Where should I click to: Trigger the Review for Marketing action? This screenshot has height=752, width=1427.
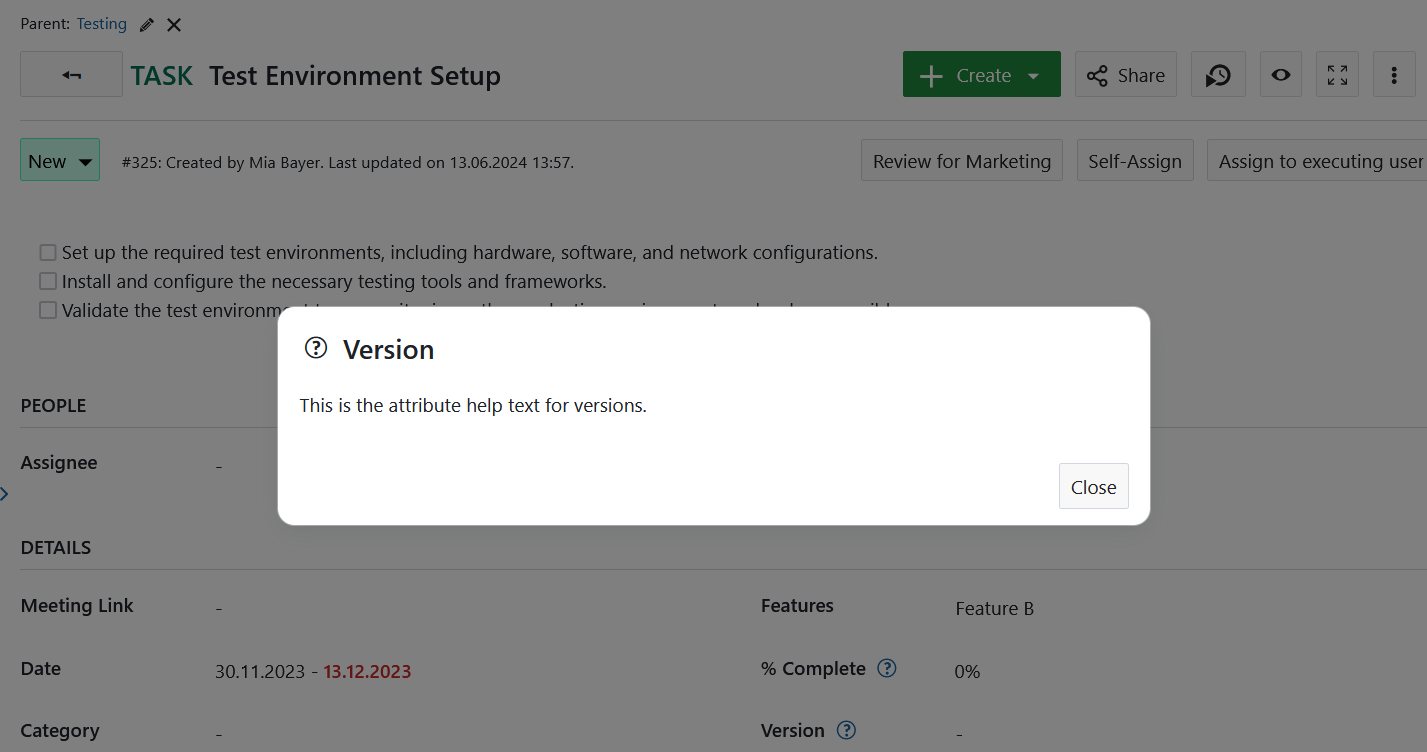[x=961, y=160]
